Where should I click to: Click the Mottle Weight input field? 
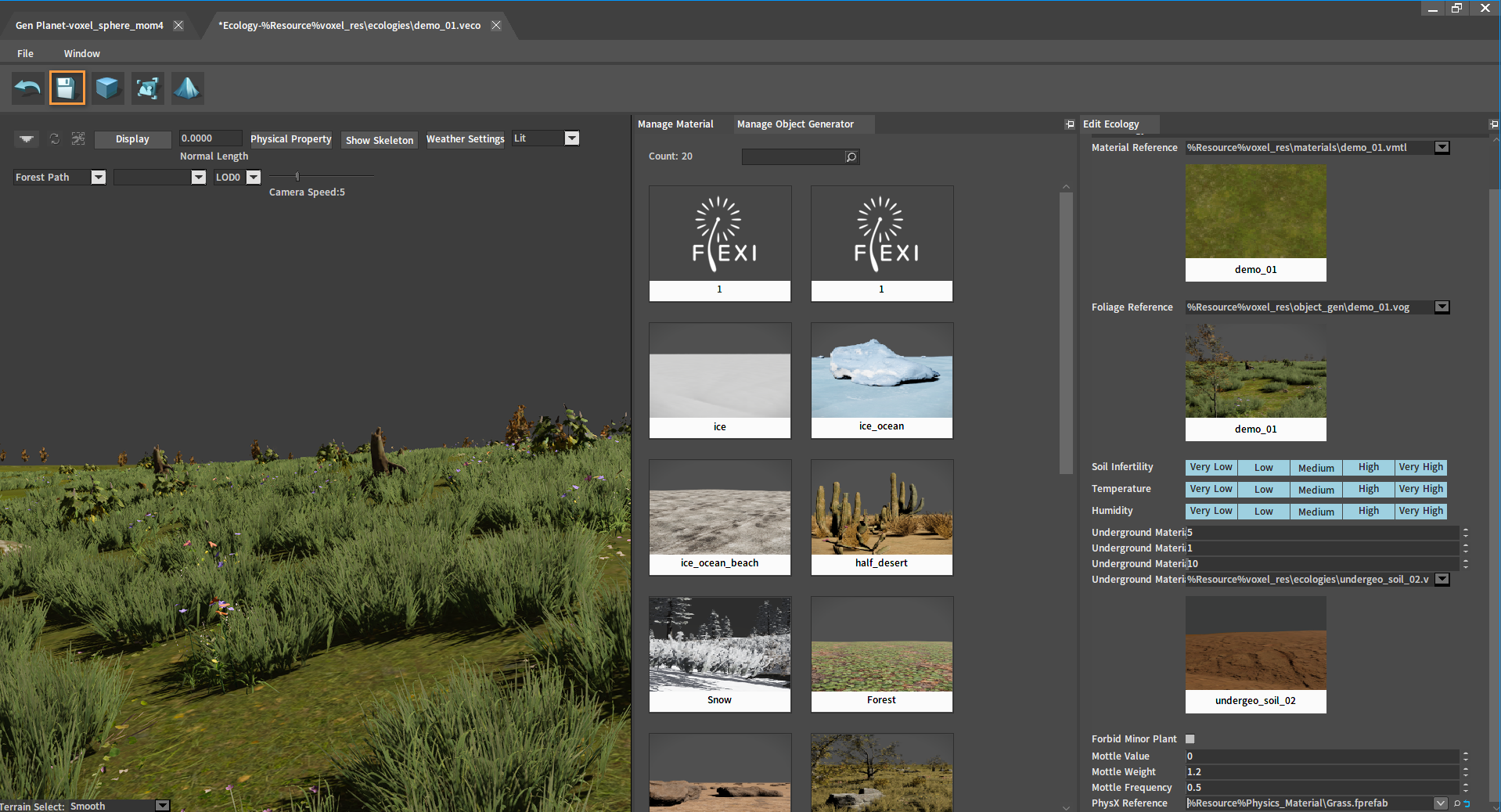1322,772
